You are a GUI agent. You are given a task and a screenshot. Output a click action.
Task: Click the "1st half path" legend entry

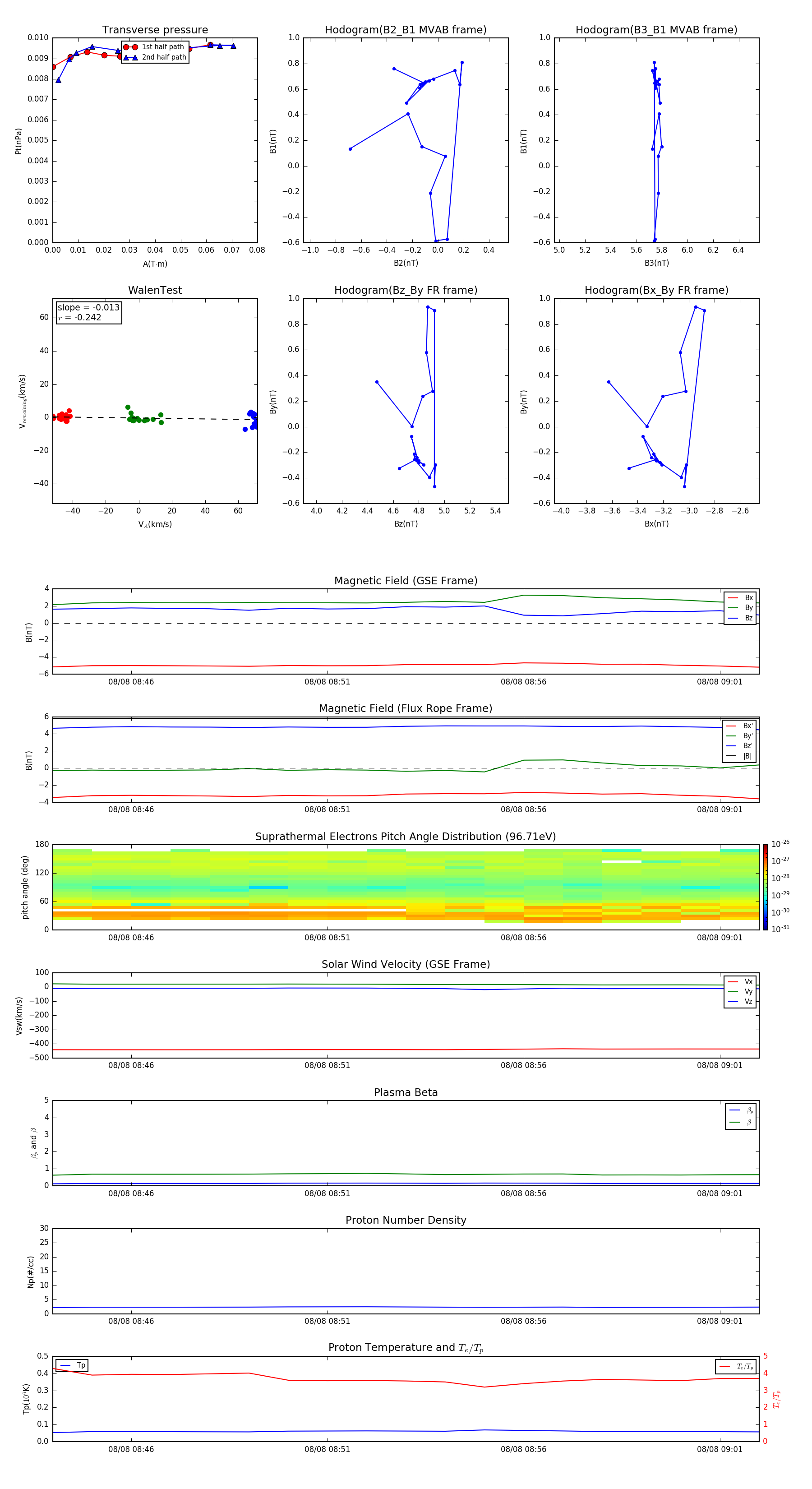point(154,47)
